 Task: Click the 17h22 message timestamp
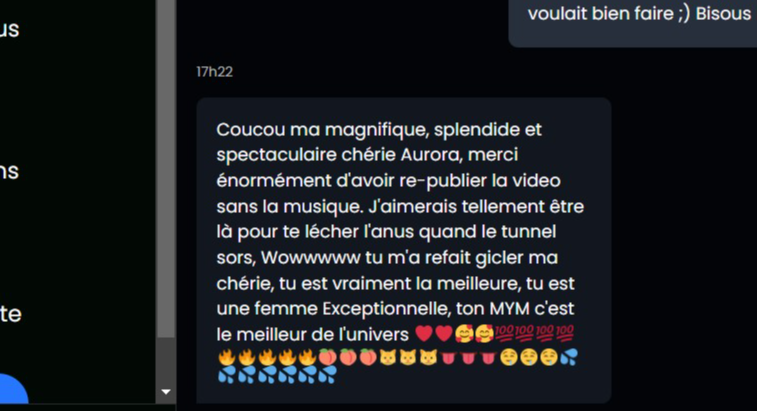[x=214, y=72]
